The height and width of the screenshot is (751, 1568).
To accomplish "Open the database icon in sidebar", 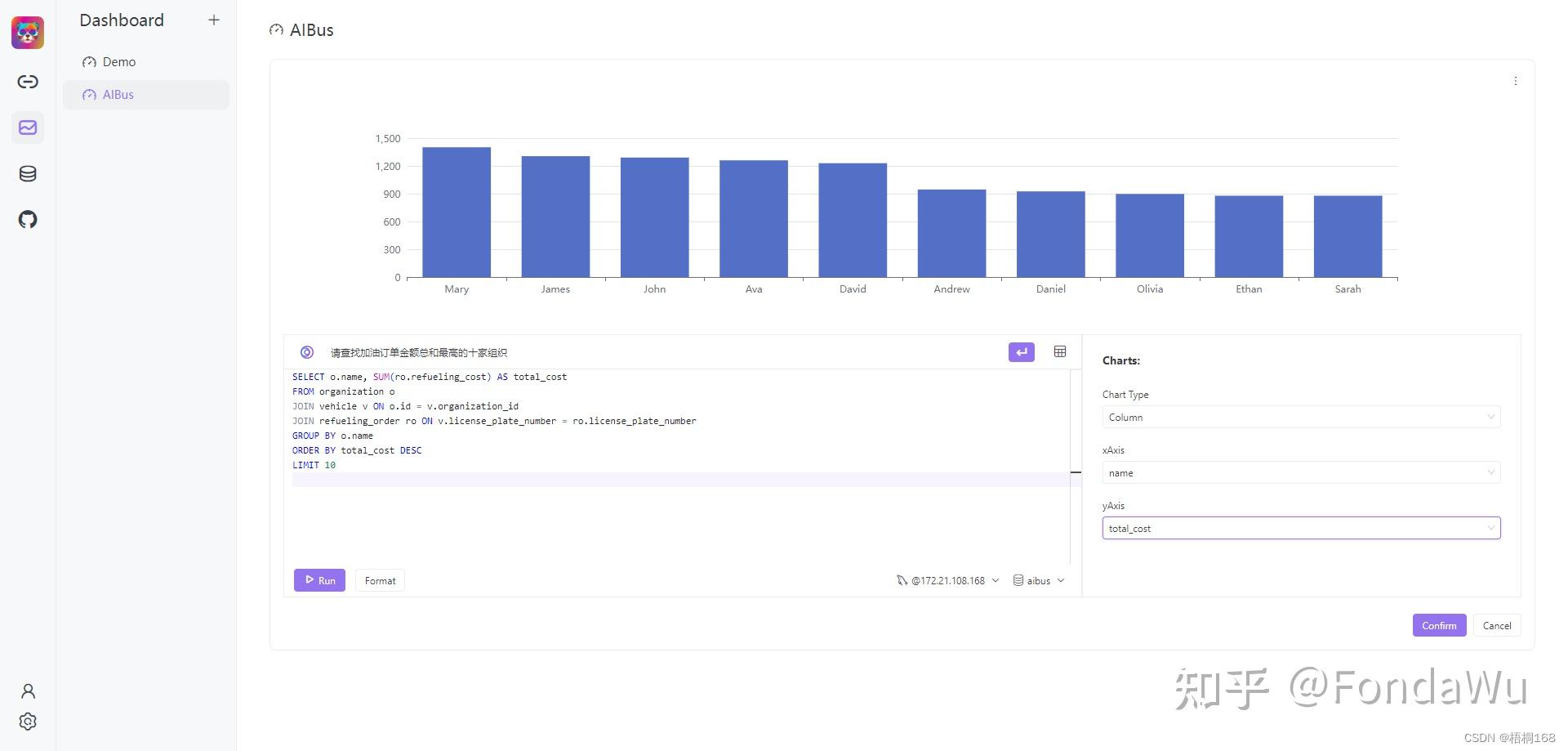I will click(28, 173).
